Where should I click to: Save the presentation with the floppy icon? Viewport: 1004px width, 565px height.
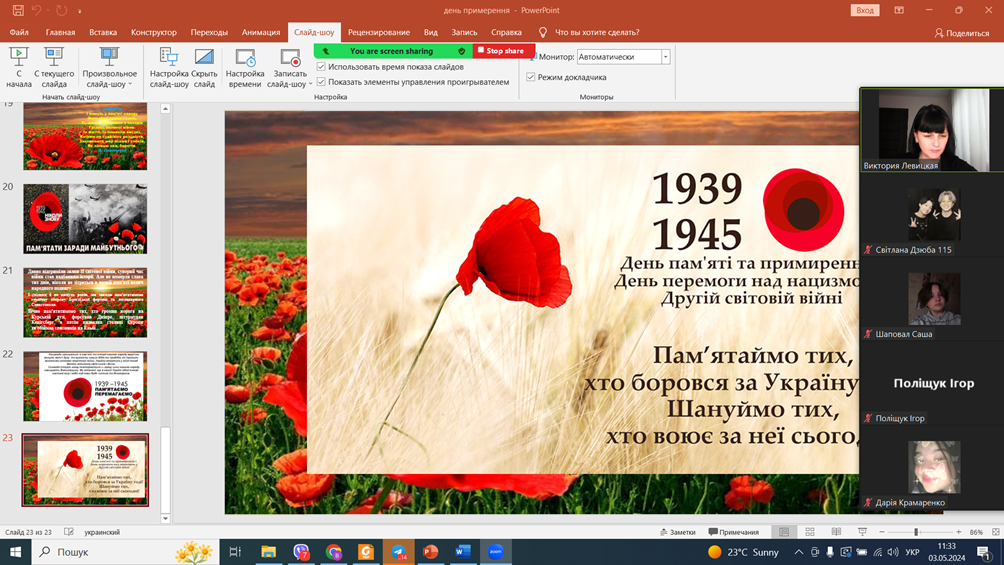18,10
